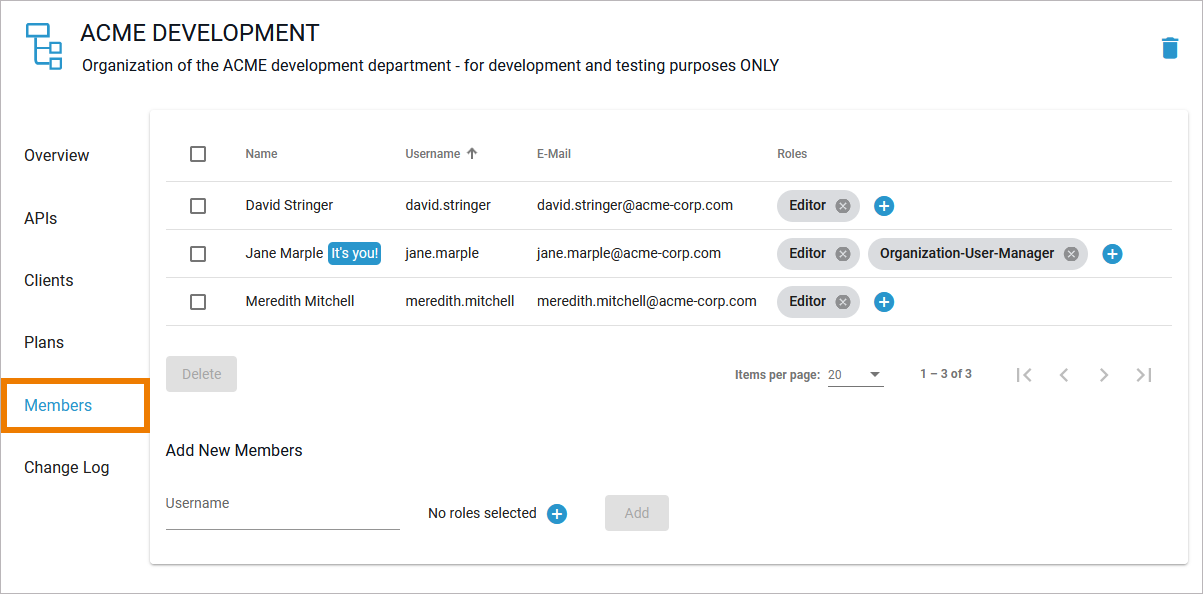Check the box for David Stringer

tap(198, 206)
